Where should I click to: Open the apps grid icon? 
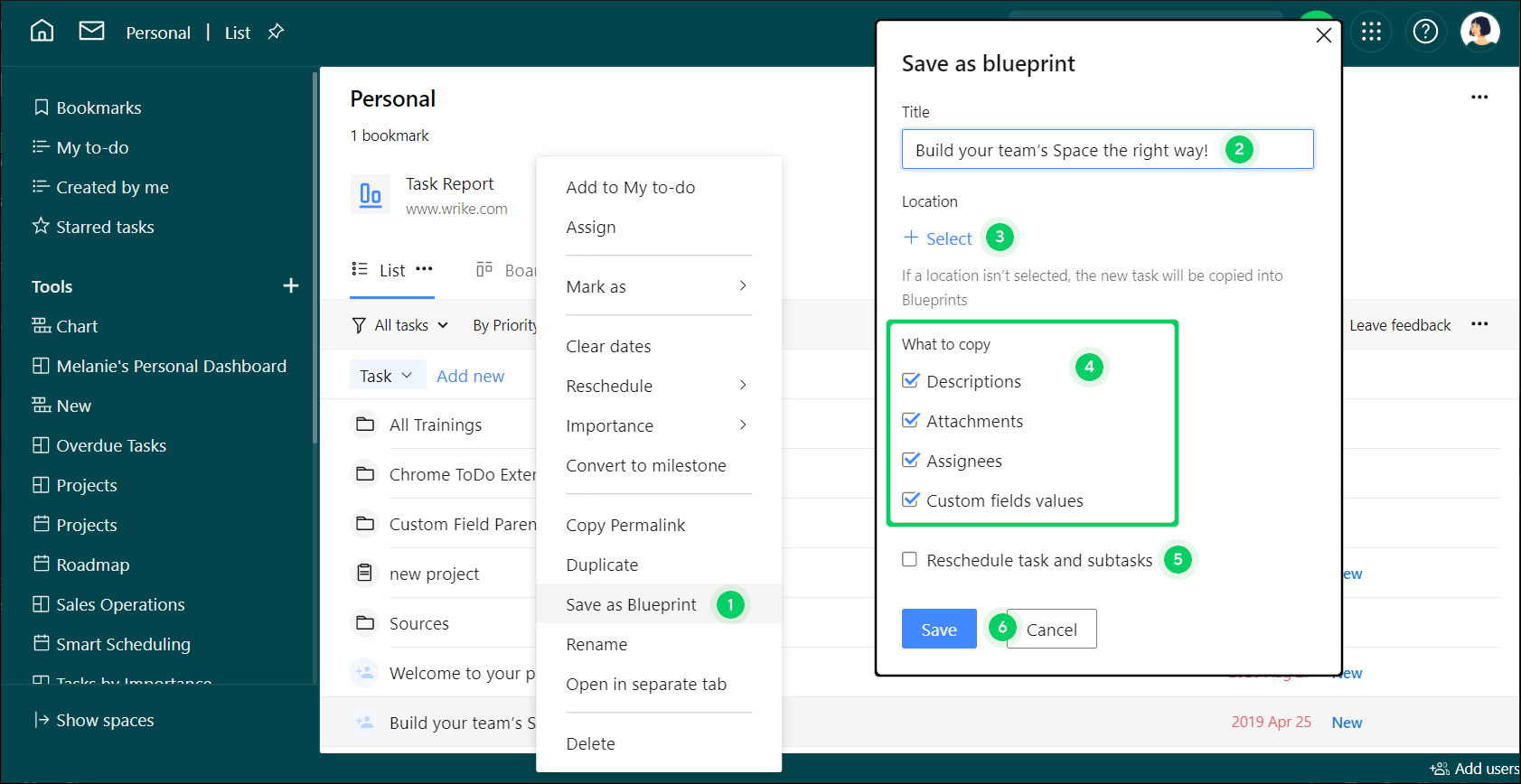click(1371, 32)
